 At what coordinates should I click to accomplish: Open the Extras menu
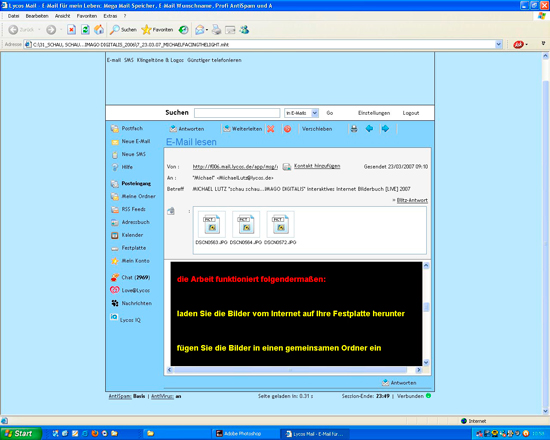coord(110,16)
